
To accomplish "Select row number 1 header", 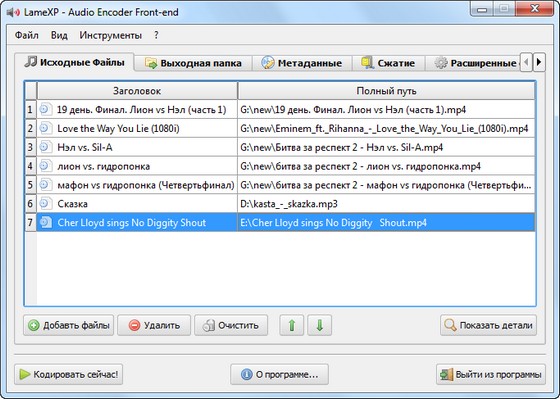I will (x=30, y=109).
